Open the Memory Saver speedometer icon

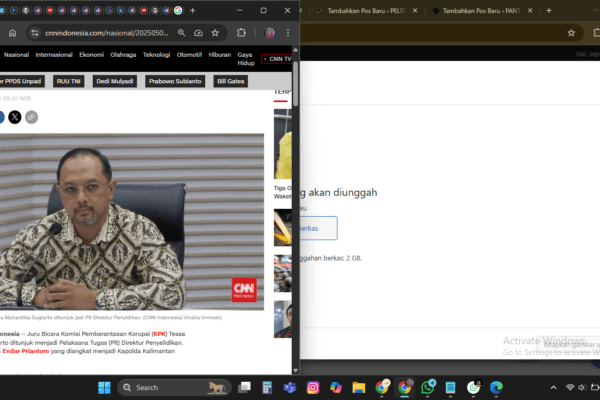pyautogui.click(x=198, y=33)
